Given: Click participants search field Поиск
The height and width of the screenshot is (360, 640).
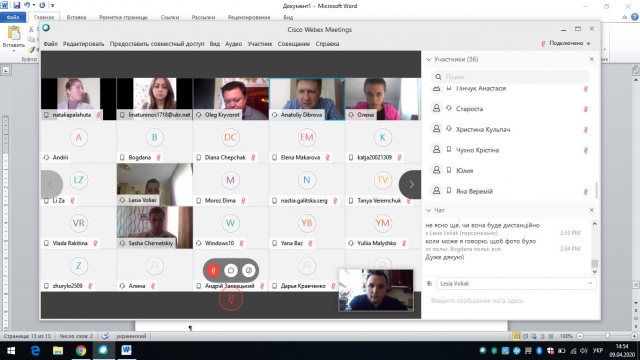Looking at the screenshot, I should tap(510, 77).
